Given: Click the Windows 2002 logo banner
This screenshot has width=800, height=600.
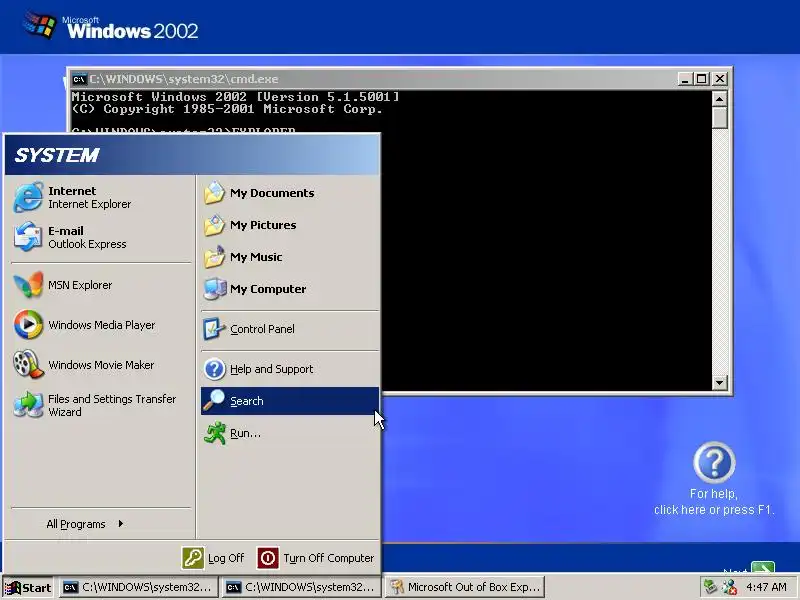Looking at the screenshot, I should pyautogui.click(x=111, y=27).
